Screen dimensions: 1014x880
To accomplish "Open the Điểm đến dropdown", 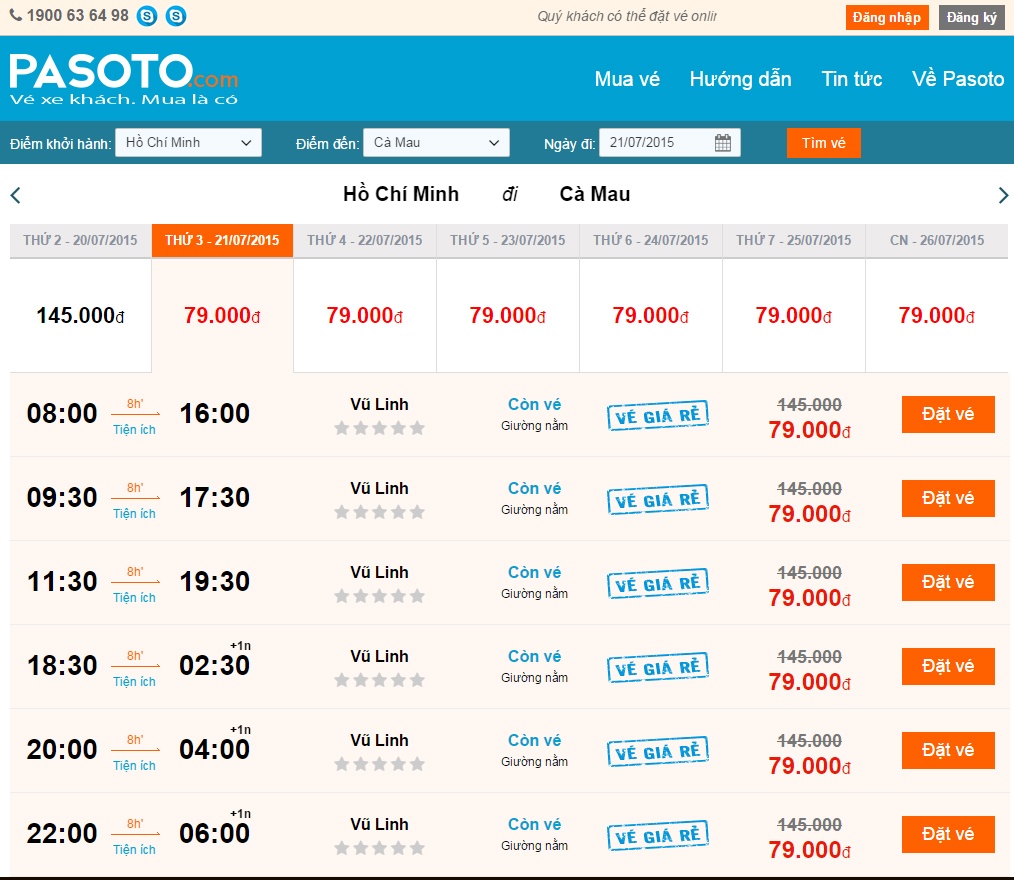I will tap(436, 143).
